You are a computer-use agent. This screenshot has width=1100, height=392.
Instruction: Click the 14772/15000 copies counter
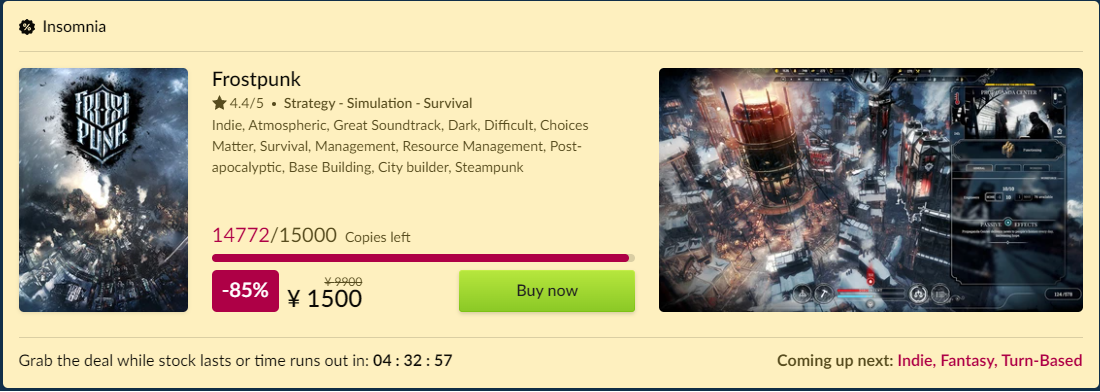[274, 236]
